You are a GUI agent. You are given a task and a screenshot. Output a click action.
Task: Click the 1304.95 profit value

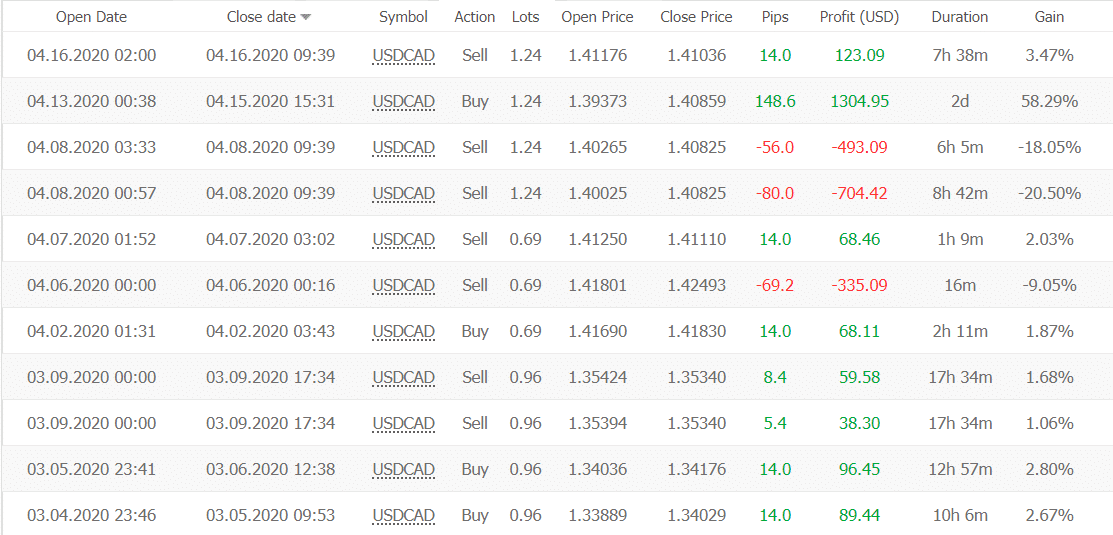coord(860,101)
